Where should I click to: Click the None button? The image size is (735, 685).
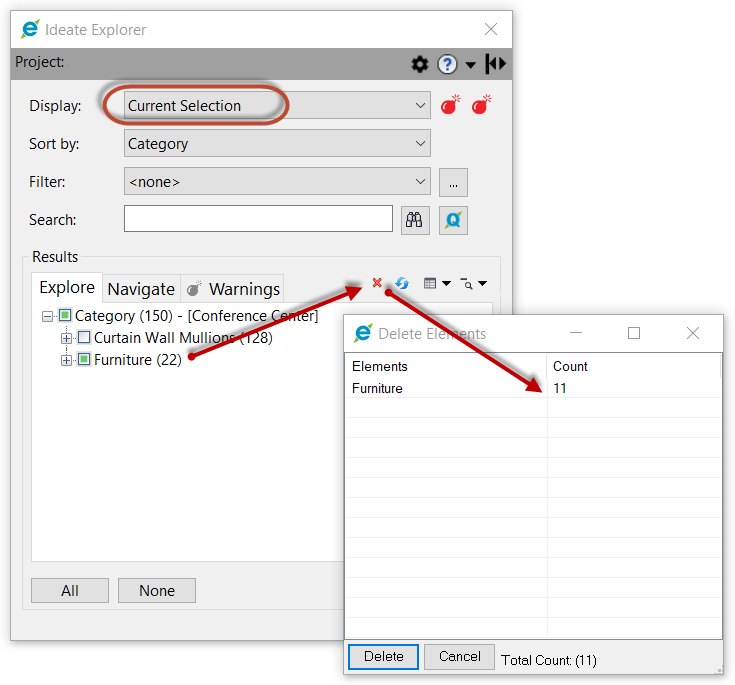tap(157, 591)
